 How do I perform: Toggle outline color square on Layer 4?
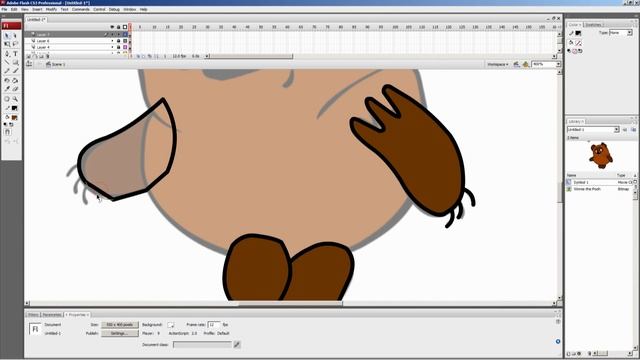(125, 47)
